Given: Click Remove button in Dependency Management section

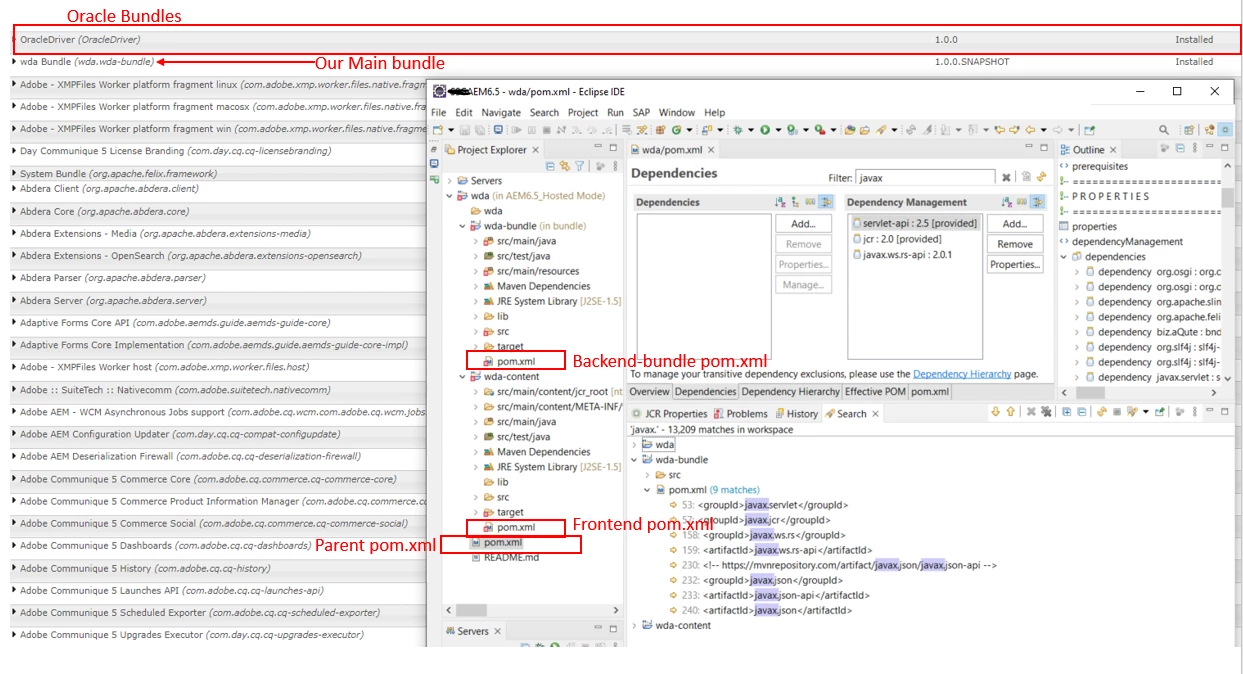Looking at the screenshot, I should 1015,244.
